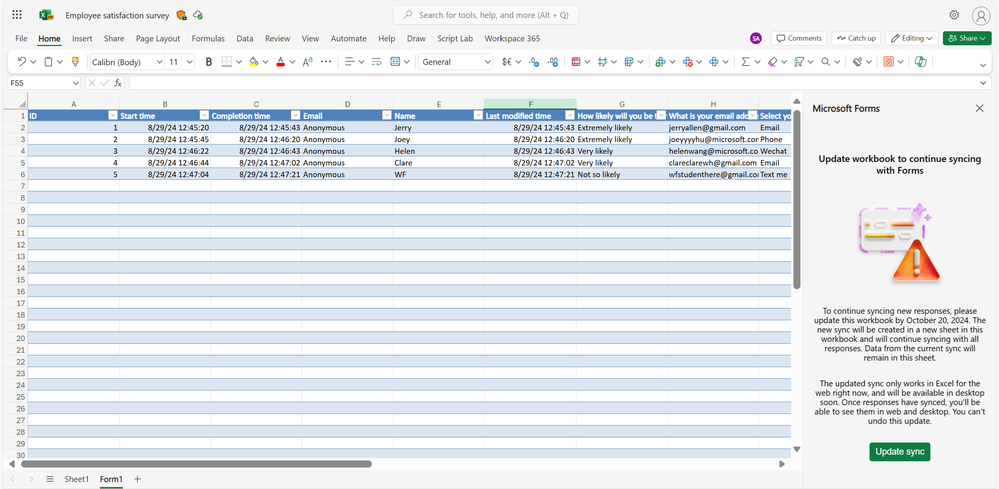Screen dimensions: 999x489
Task: Open the Editing mode dropdown
Action: click(x=912, y=38)
